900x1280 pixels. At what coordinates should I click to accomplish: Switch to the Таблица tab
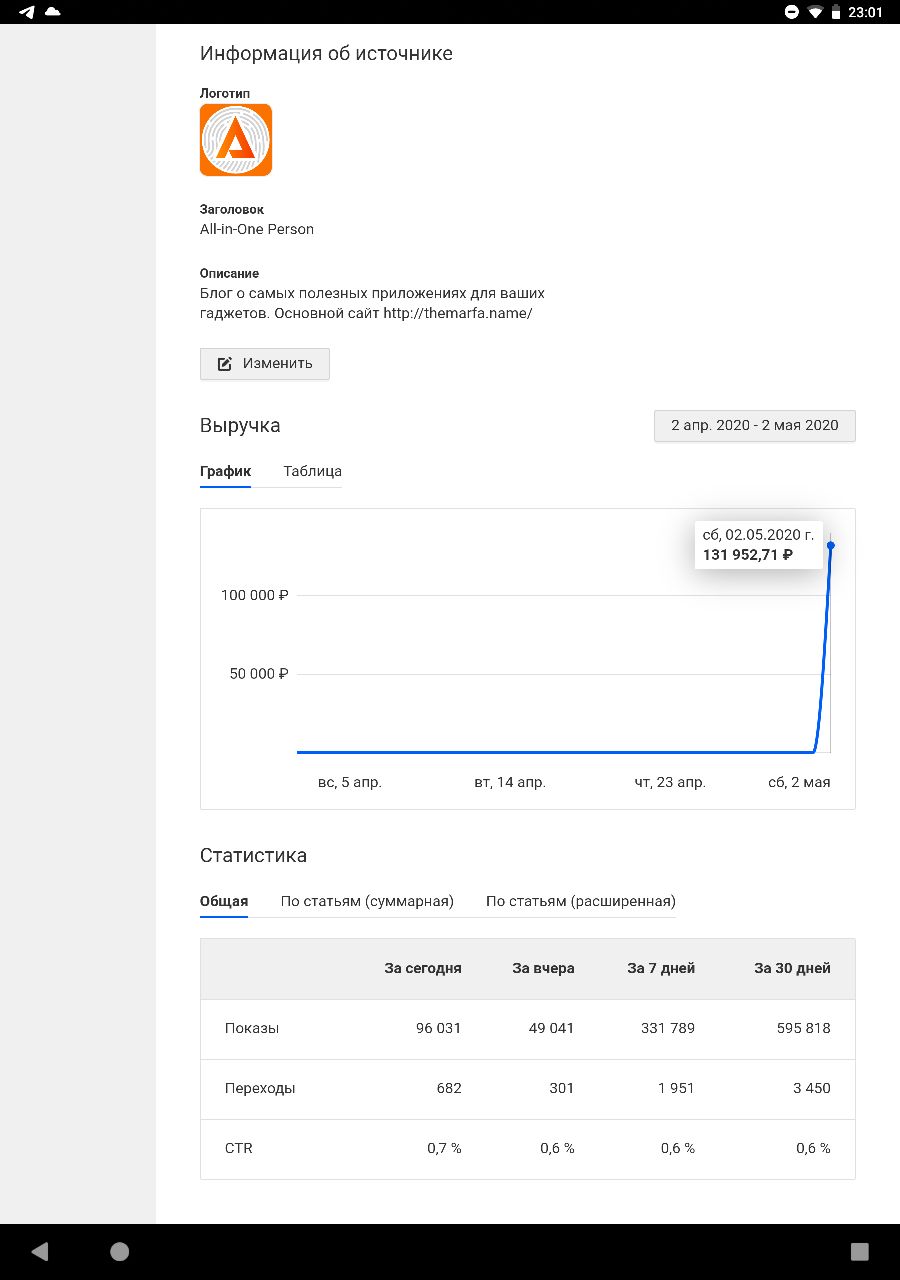pos(312,471)
